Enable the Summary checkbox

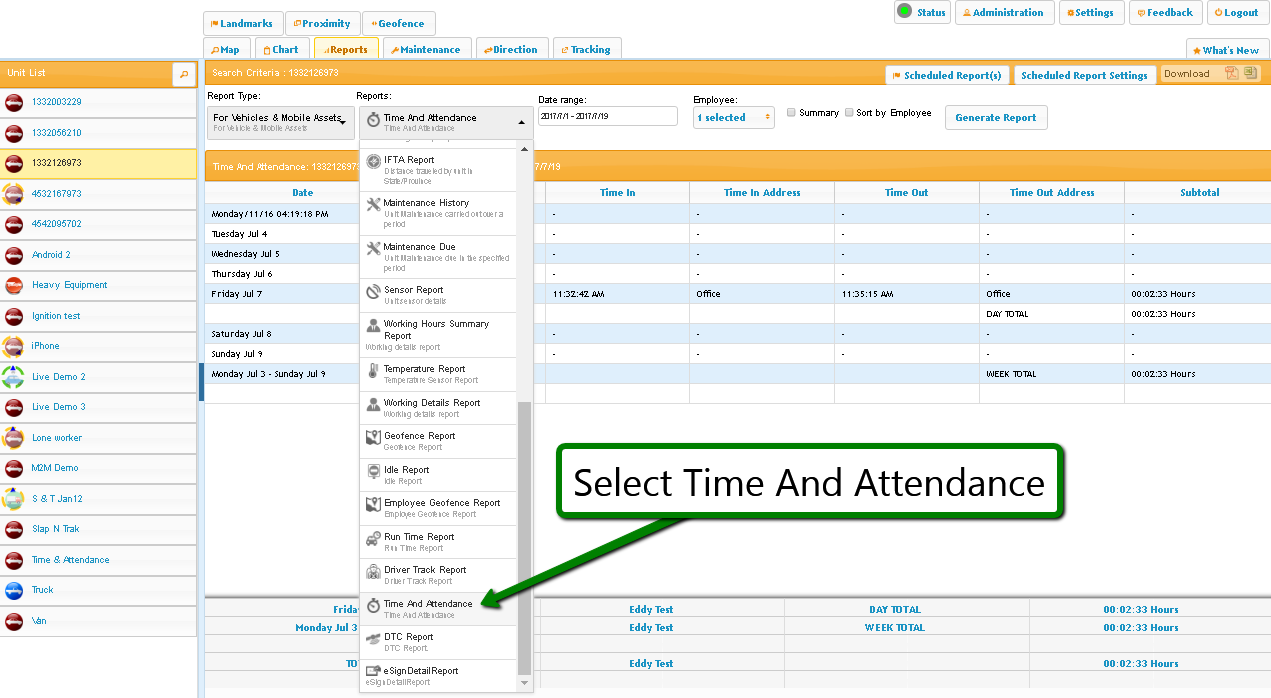coord(791,113)
